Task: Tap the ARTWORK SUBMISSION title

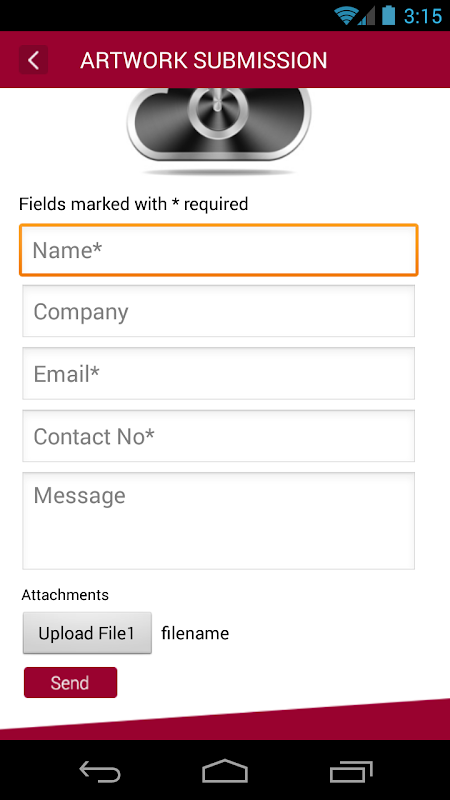Action: 204,60
